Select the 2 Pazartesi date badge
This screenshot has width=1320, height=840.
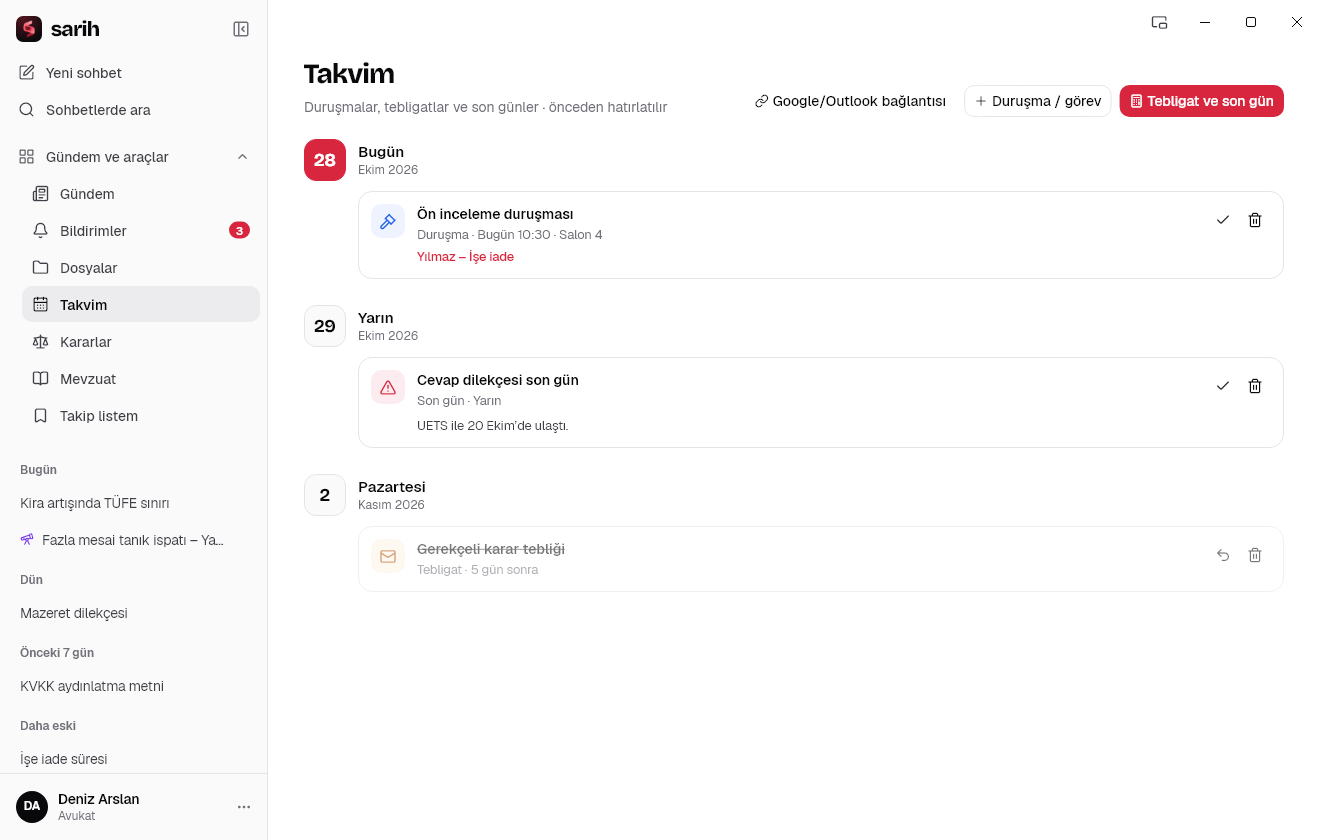click(325, 495)
